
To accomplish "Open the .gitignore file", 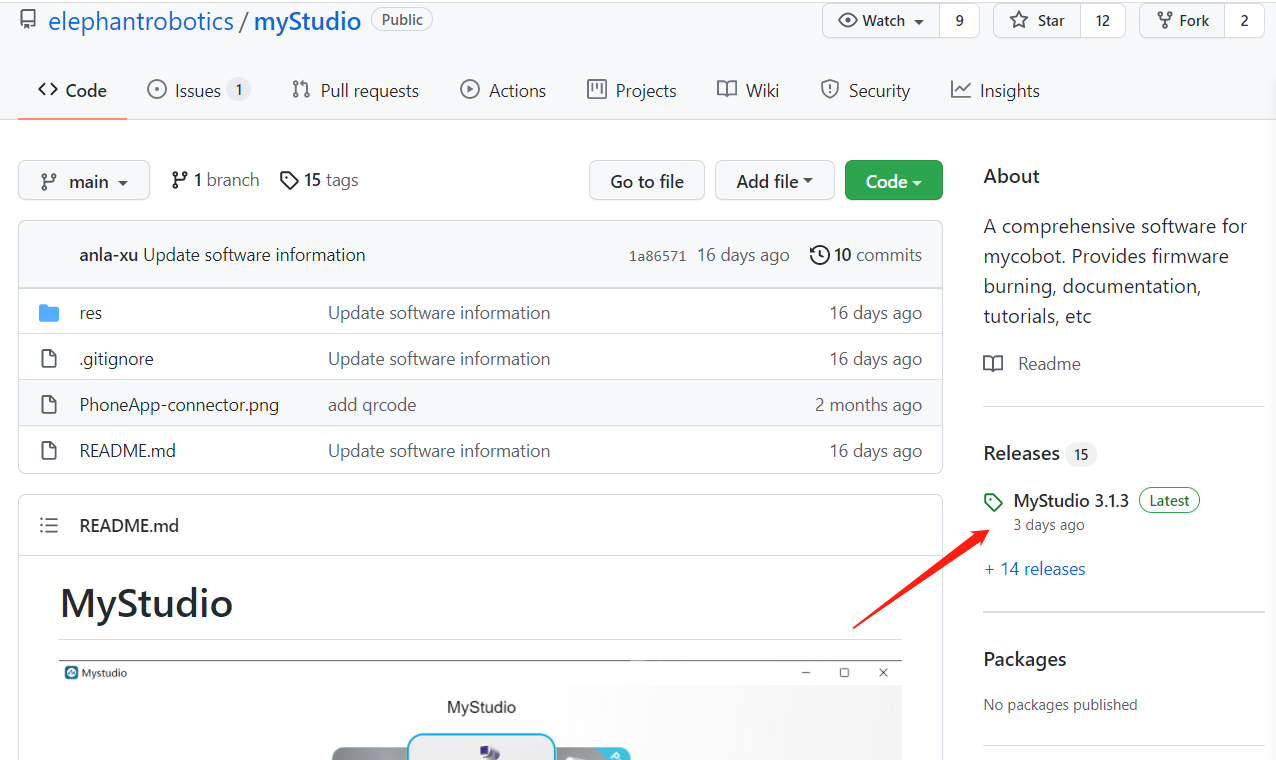I will (117, 359).
